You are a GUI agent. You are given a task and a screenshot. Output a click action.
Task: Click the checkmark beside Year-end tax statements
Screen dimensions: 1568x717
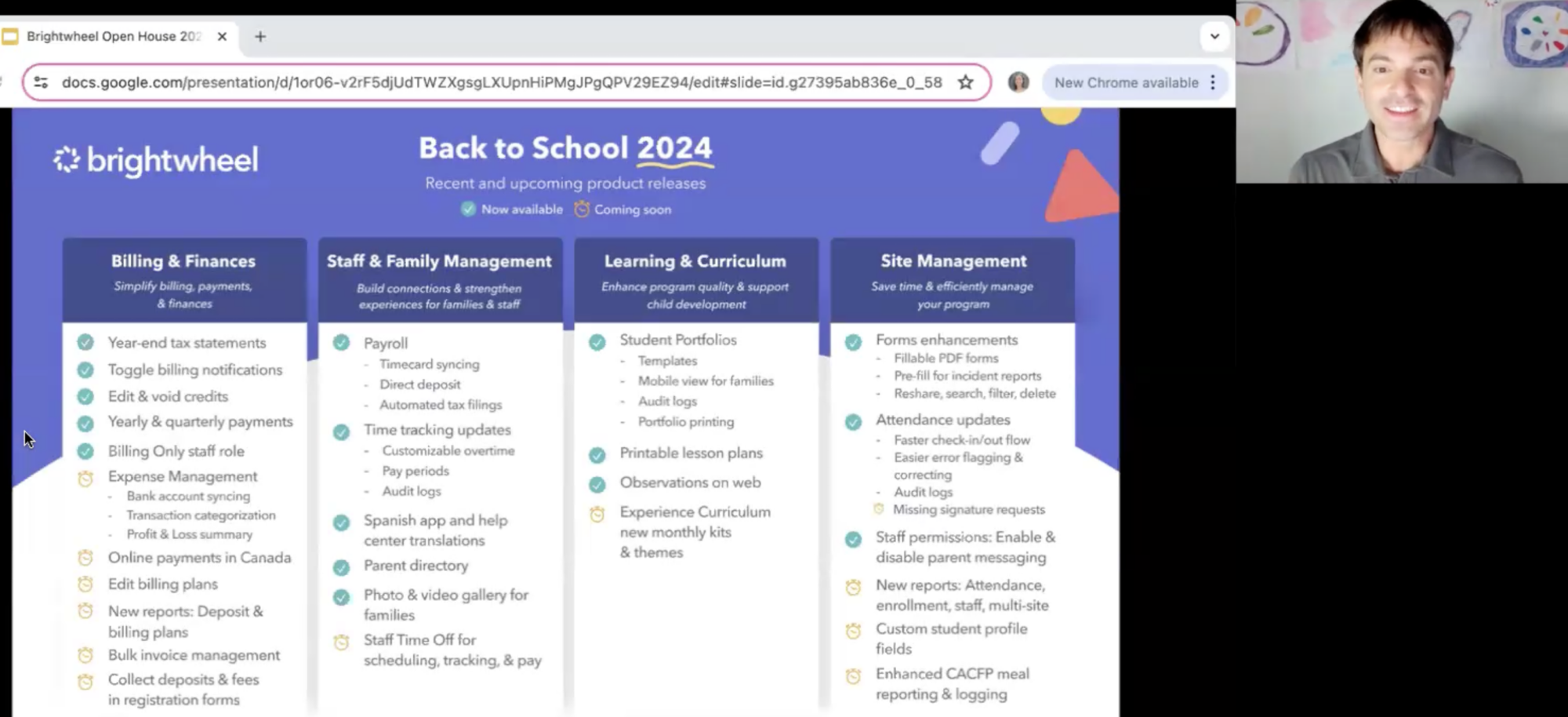point(85,343)
